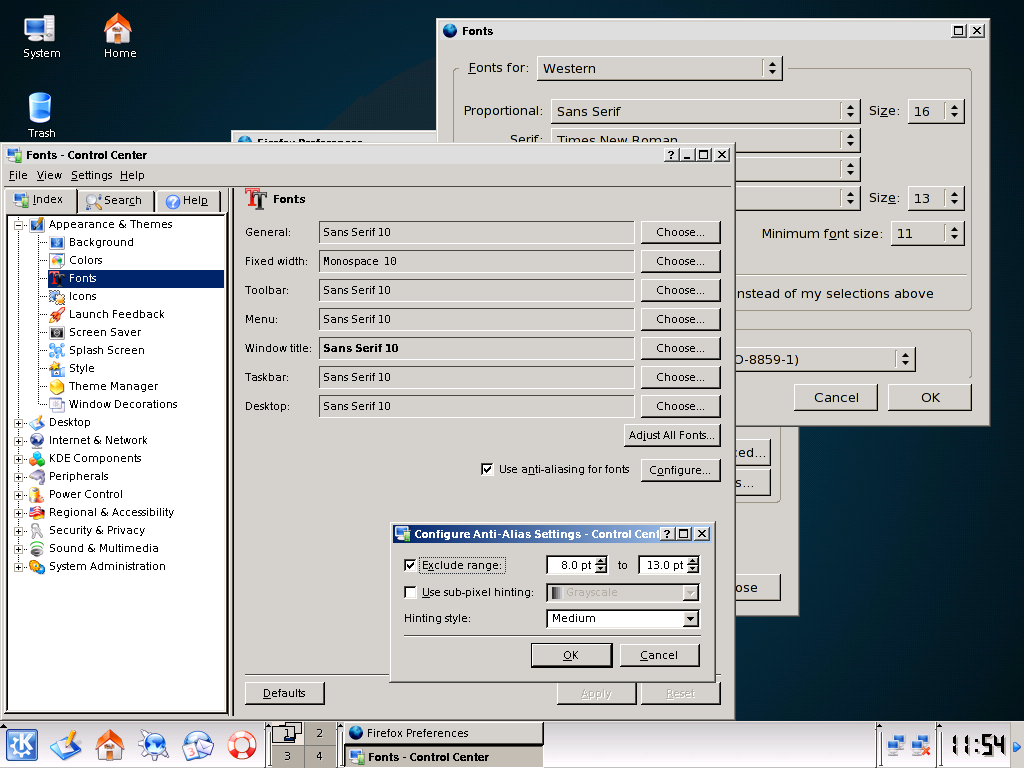1024x768 pixels.
Task: Expand the Desktop tree node
Action: click(19, 423)
